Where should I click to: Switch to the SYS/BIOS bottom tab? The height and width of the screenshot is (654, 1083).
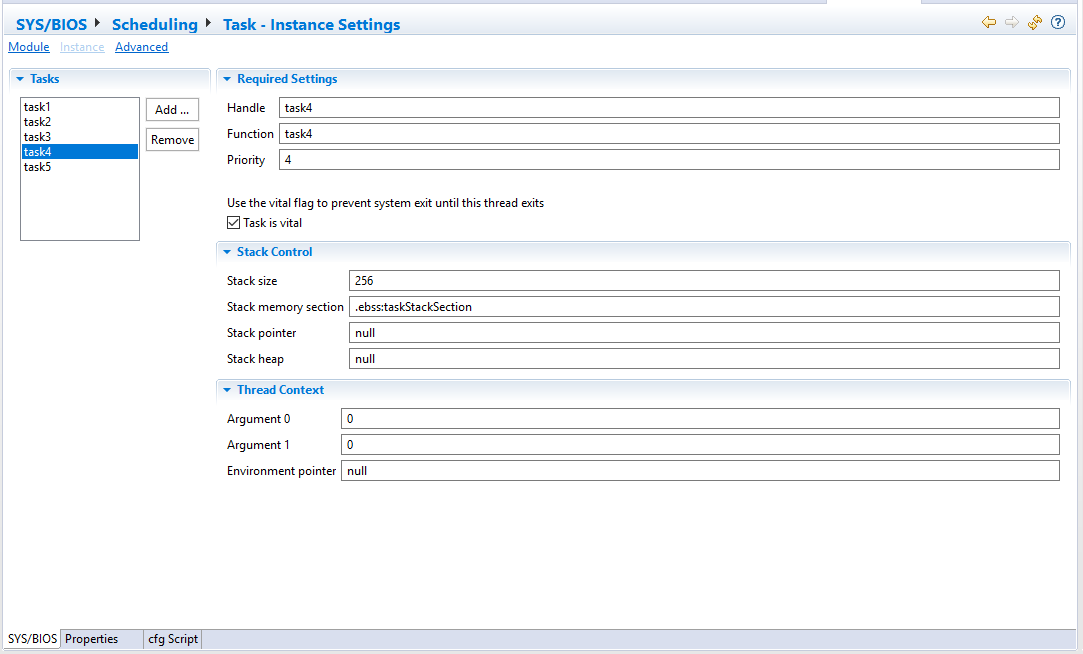pyautogui.click(x=32, y=639)
